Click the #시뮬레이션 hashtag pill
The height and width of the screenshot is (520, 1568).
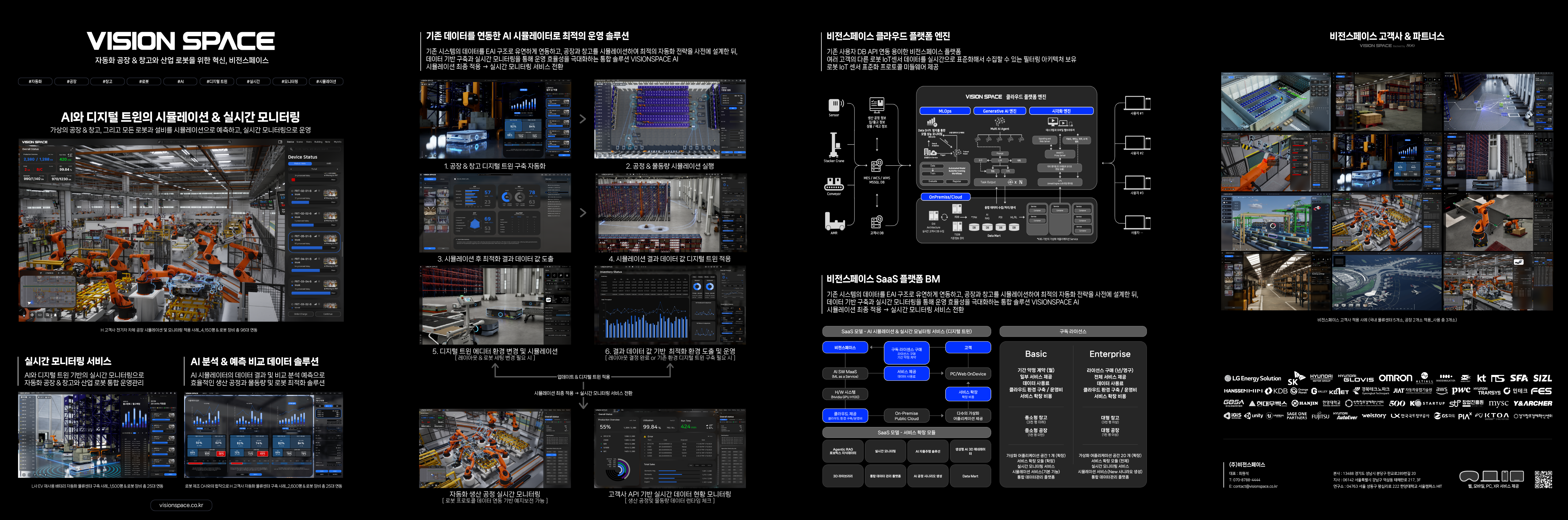point(326,81)
